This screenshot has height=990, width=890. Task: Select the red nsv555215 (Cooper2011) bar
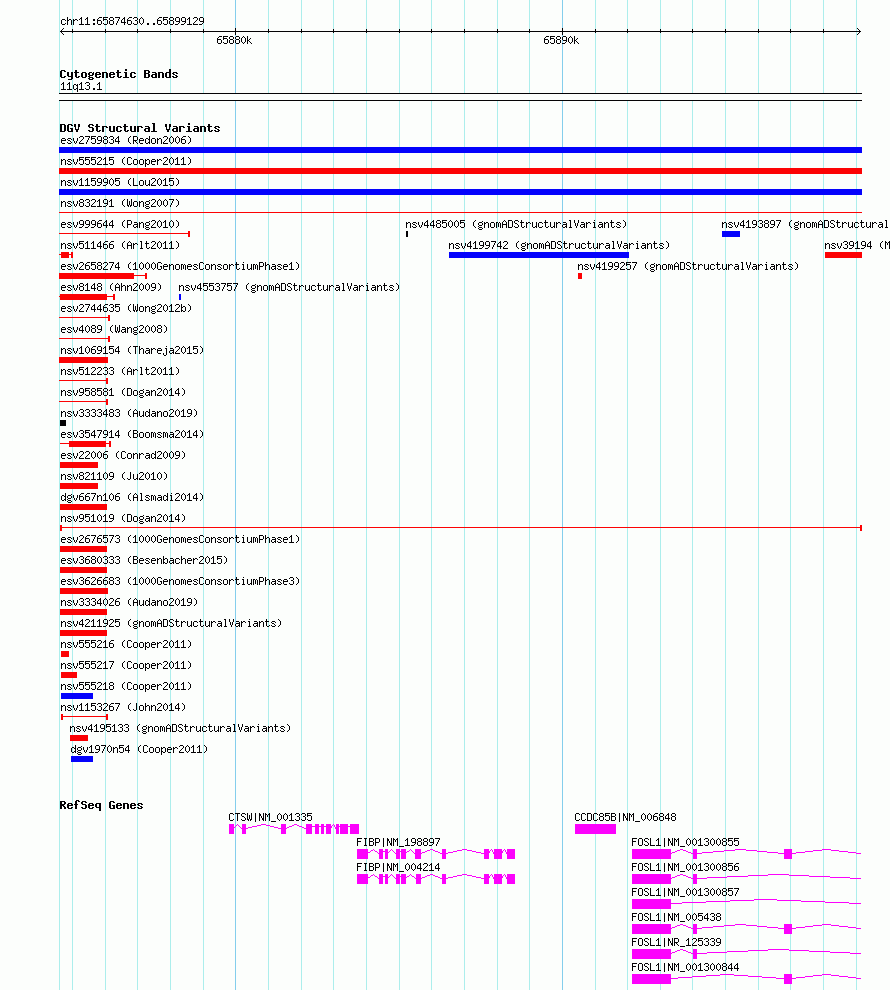(461, 171)
